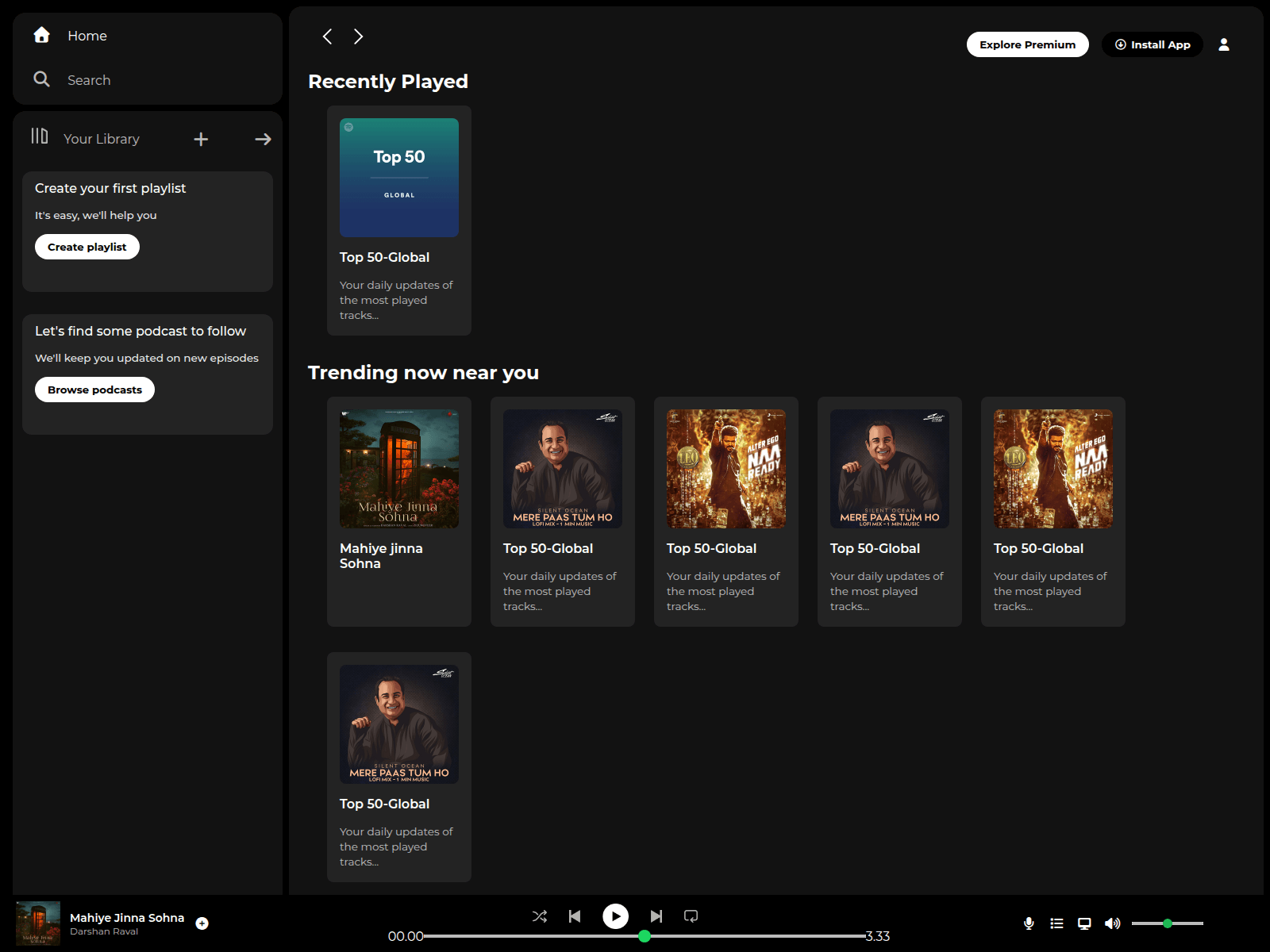Screen dimensions: 1270x952
Task: Open Mahiye jinna Sohna trending card cover
Action: 399,469
